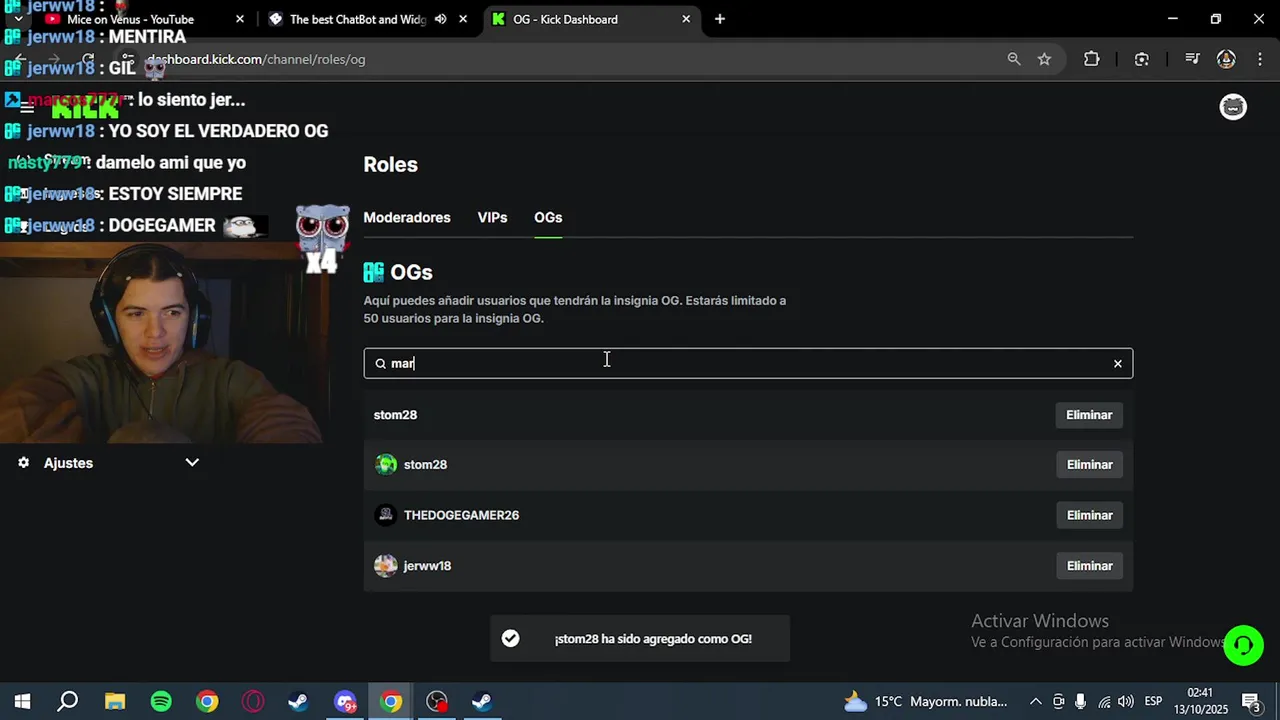Switch to Mice on Venus YouTube tab
This screenshot has height=720, width=1280.
point(130,19)
